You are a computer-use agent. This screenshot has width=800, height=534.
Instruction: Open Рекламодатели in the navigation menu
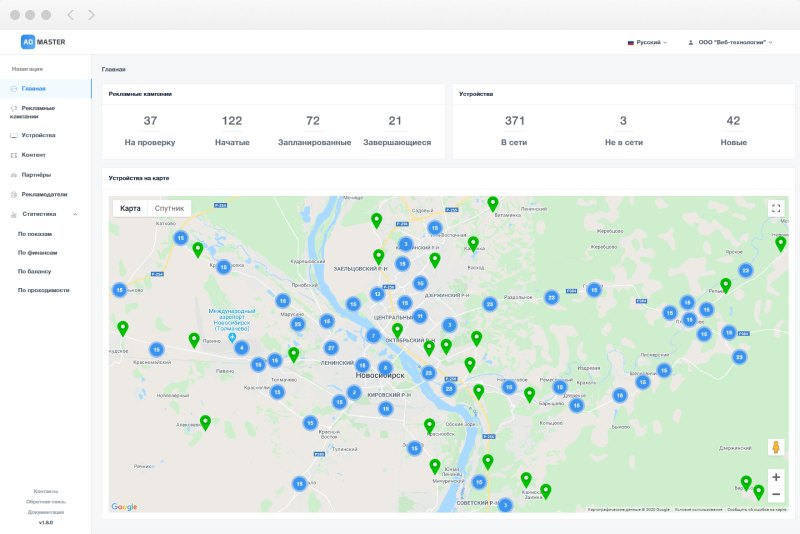45,194
